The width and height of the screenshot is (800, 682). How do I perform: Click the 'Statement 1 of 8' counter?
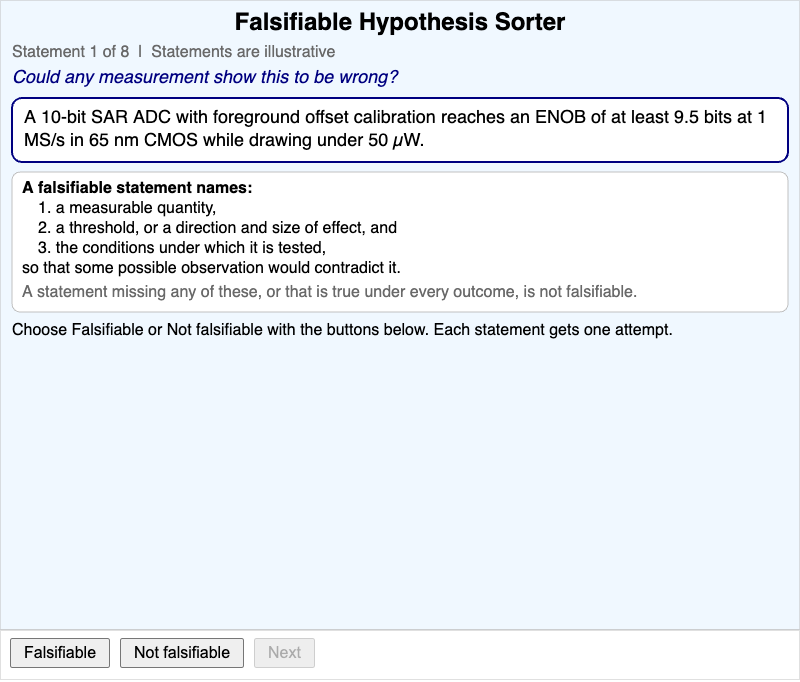[x=70, y=52]
